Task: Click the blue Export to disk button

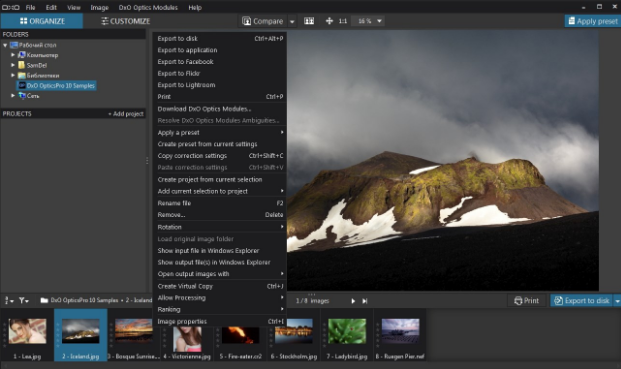Action: pos(582,301)
